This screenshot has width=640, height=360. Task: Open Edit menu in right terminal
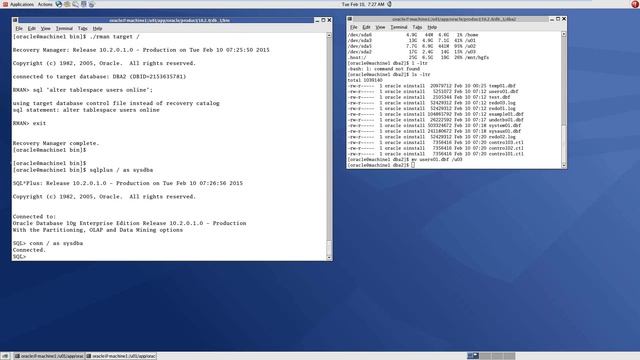(x=366, y=27)
